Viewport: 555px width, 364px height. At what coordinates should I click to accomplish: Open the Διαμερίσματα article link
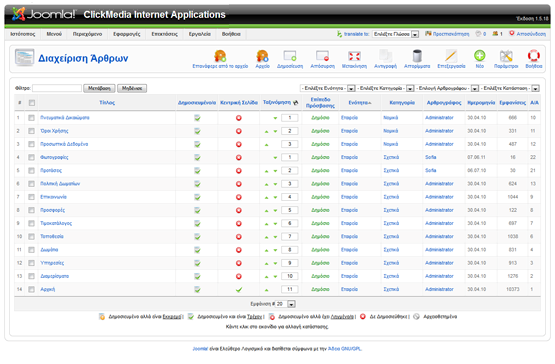(x=55, y=276)
